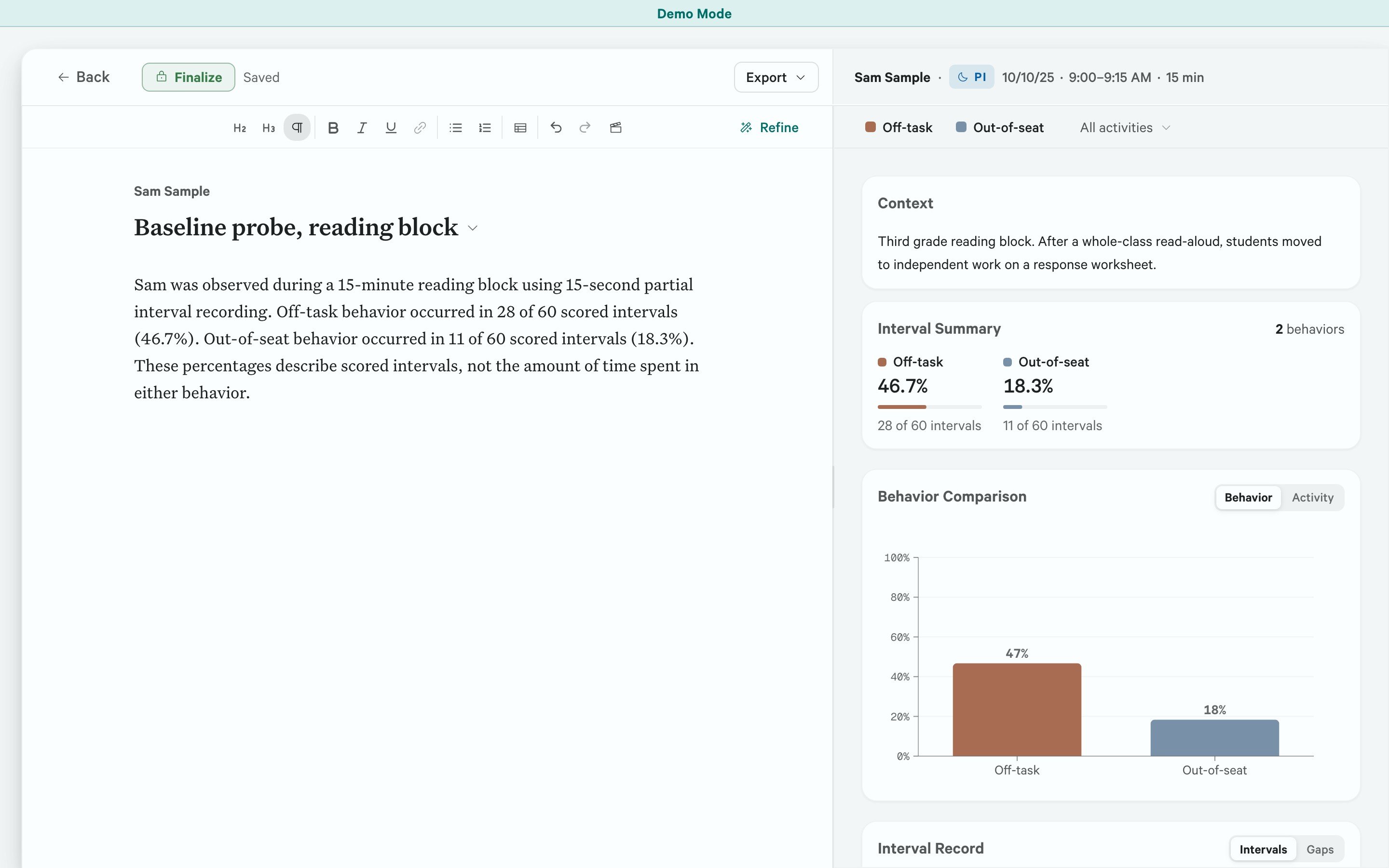
Task: Finalize the report
Action: 188,77
